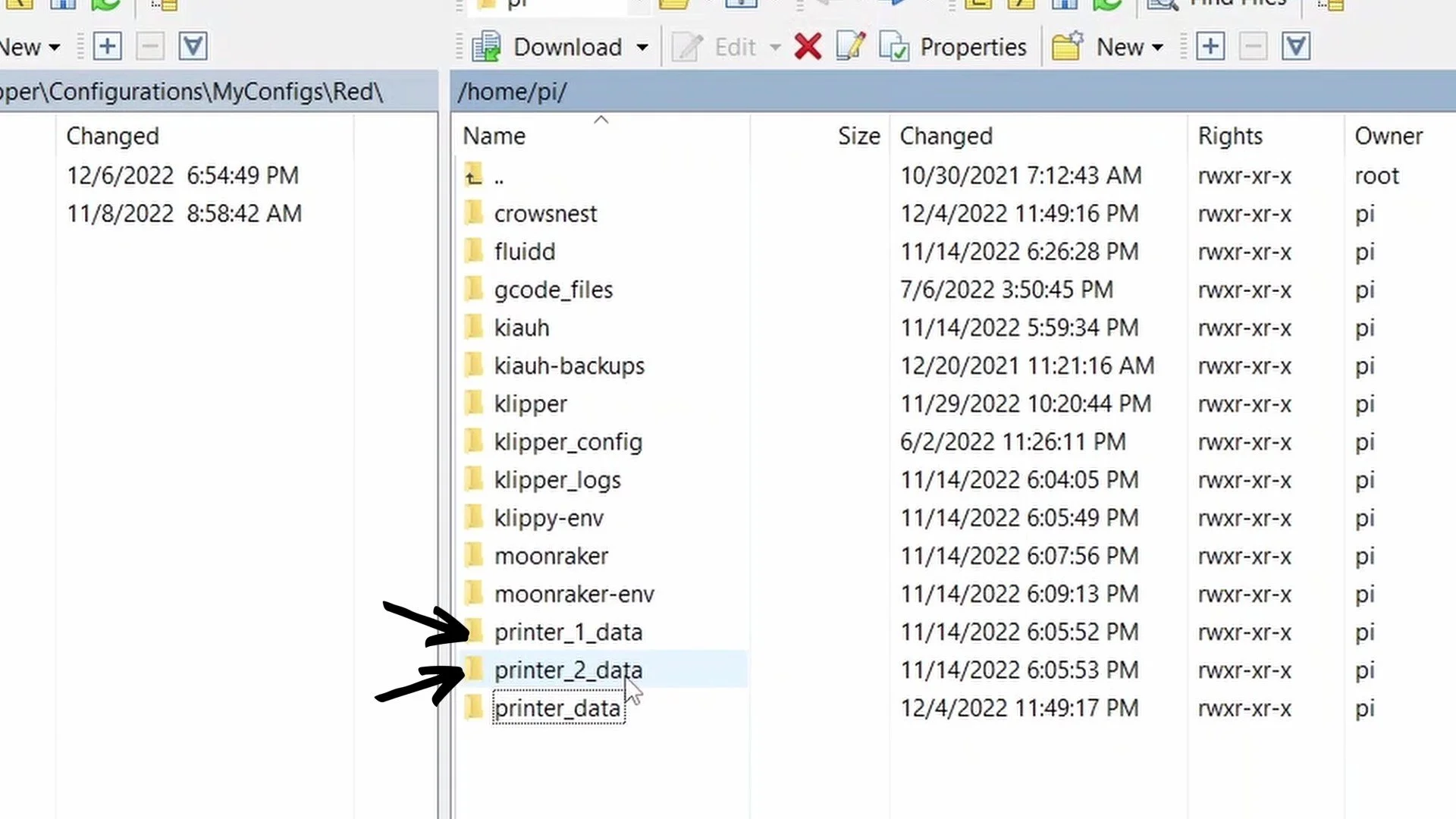
Task: Click the /home/pi/ path bar
Action: pyautogui.click(x=512, y=92)
